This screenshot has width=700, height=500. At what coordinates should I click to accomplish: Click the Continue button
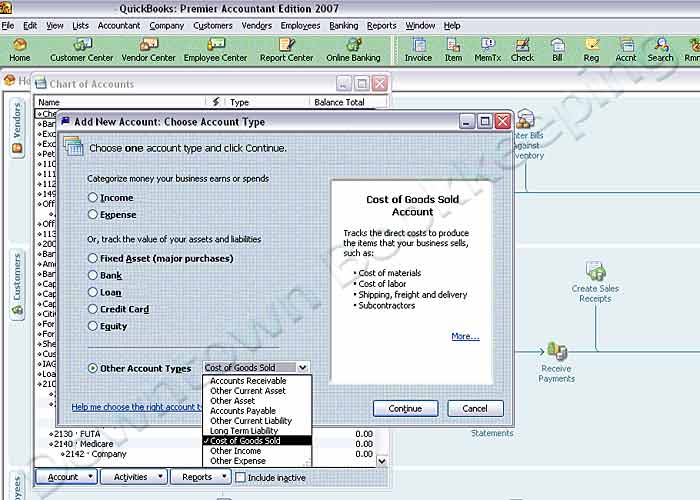click(x=405, y=408)
